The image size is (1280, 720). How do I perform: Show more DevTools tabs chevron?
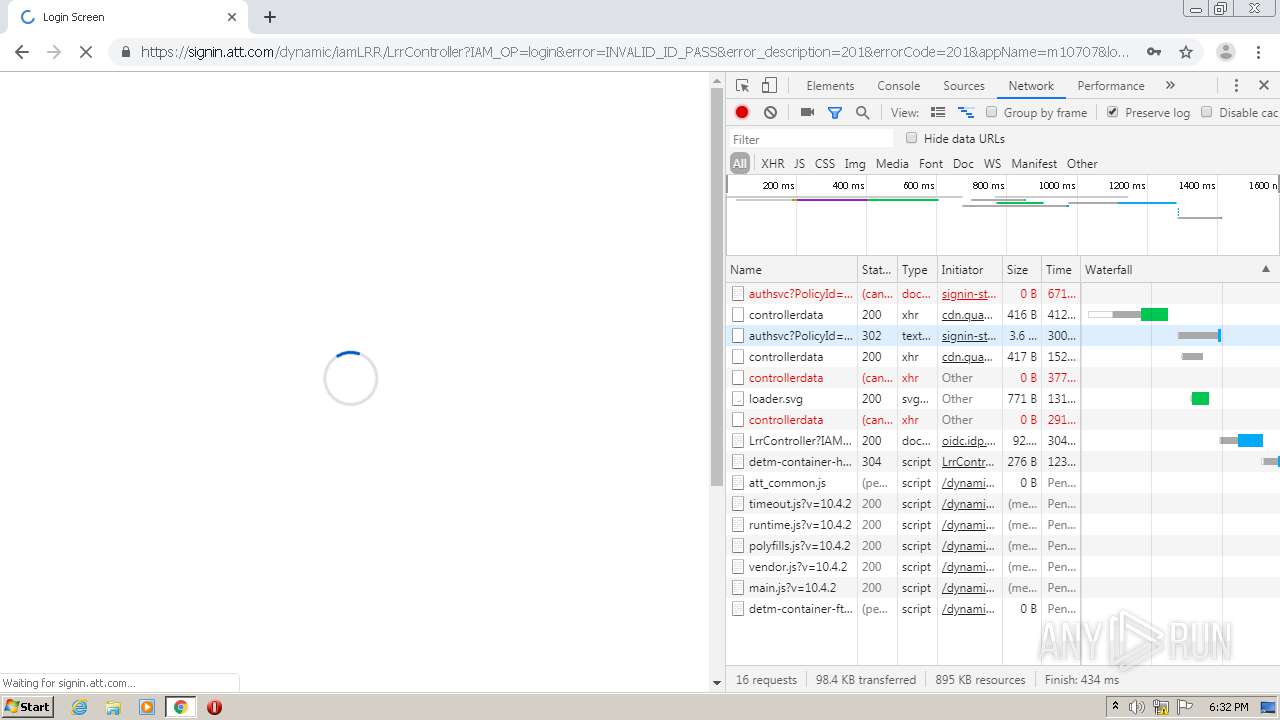point(1170,86)
